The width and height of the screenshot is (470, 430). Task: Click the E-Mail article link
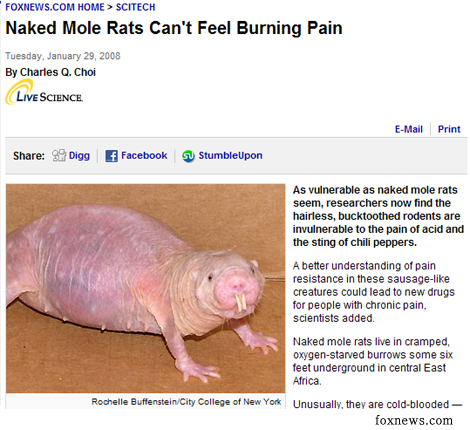(x=409, y=129)
